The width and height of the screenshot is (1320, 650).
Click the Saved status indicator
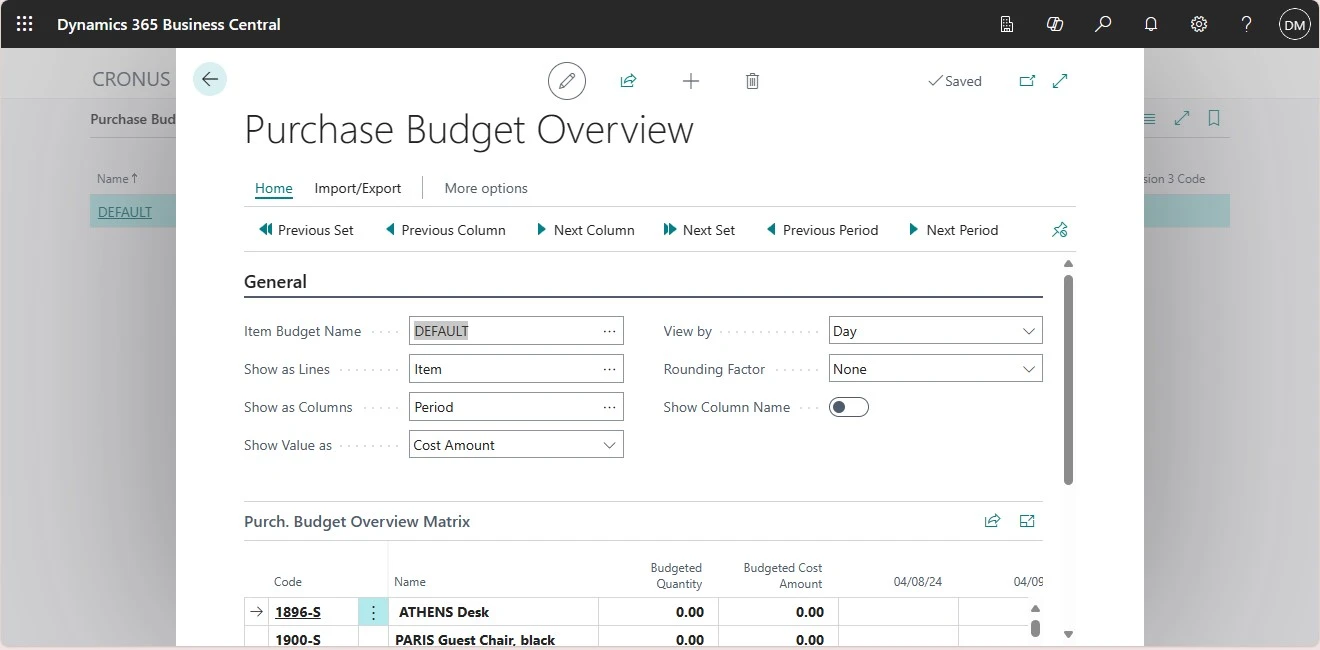point(955,81)
